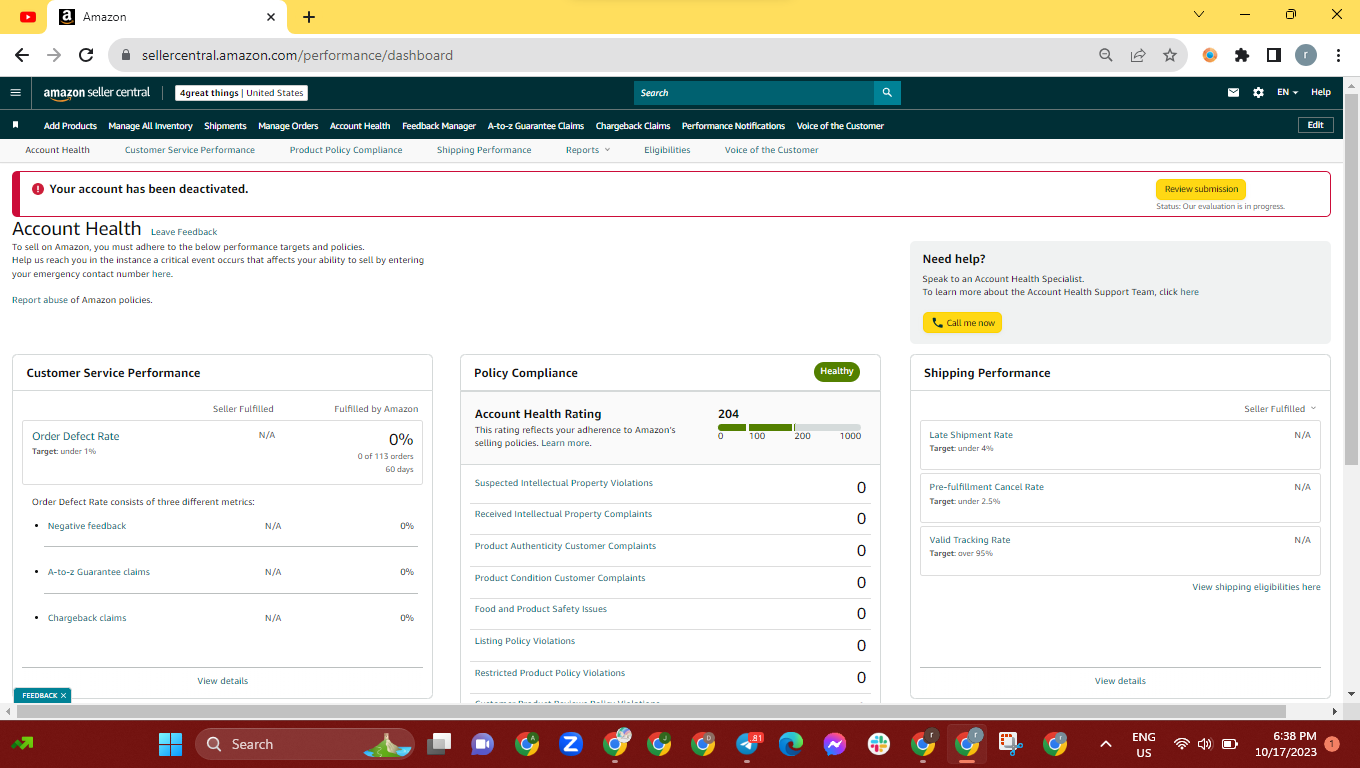Dismiss the FEEDBACK tag with its X

[63, 695]
